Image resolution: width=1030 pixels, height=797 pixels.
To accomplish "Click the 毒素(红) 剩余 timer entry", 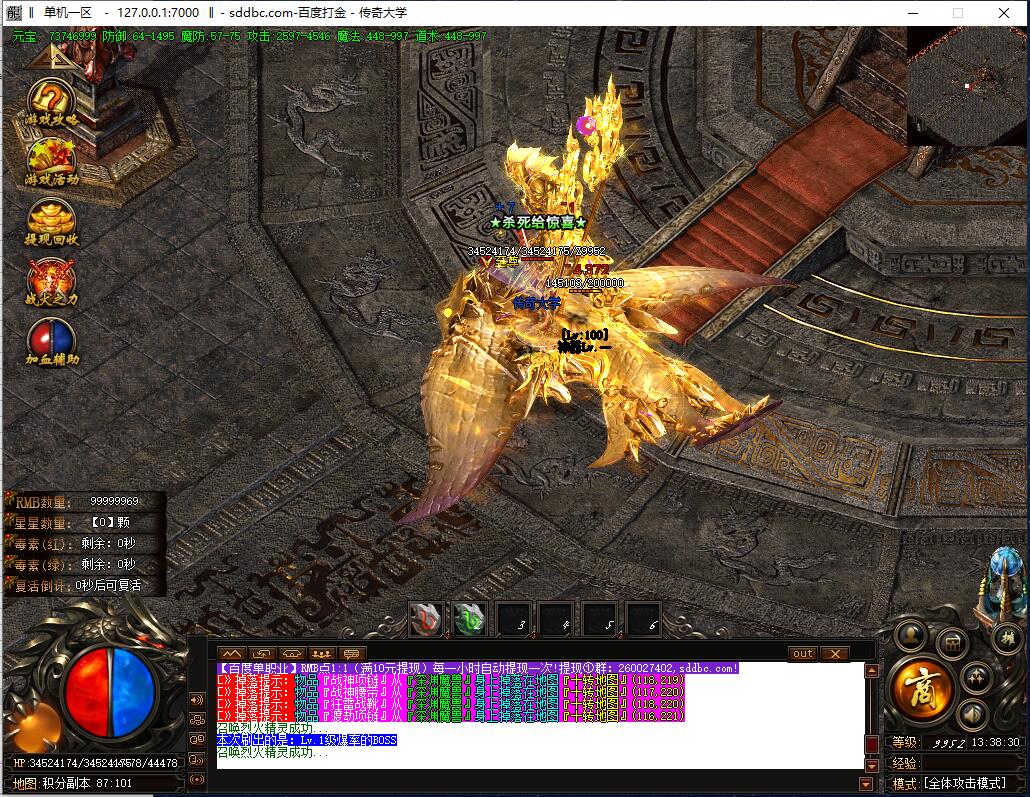I will click(84, 544).
